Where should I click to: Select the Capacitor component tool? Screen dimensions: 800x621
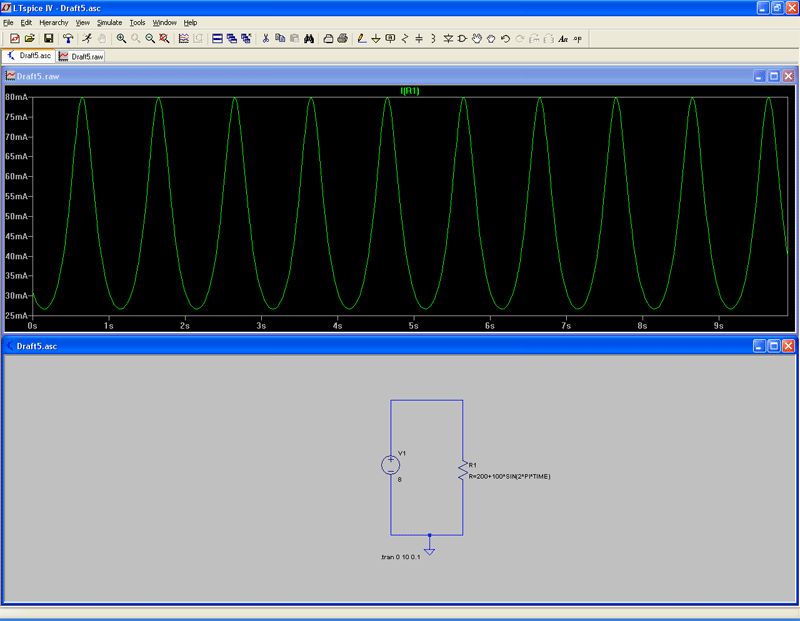(418, 39)
